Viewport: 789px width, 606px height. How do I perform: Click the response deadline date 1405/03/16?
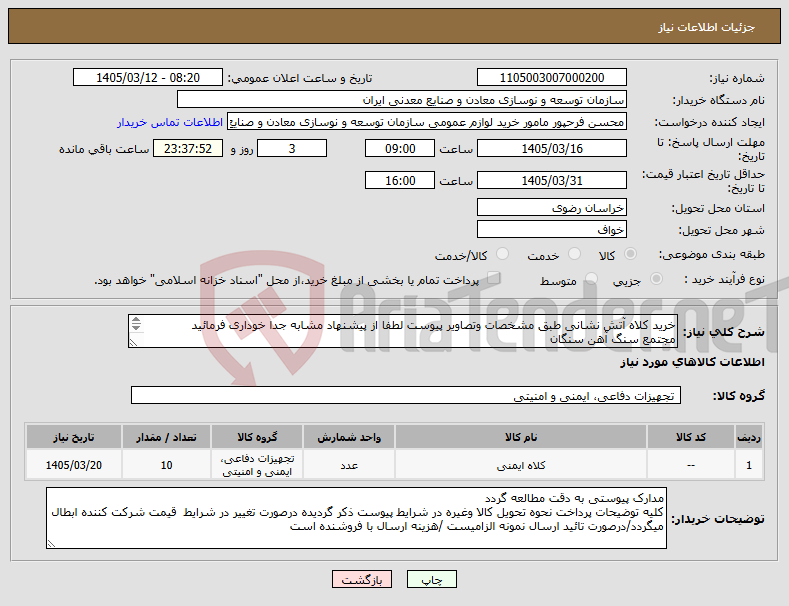[551, 148]
